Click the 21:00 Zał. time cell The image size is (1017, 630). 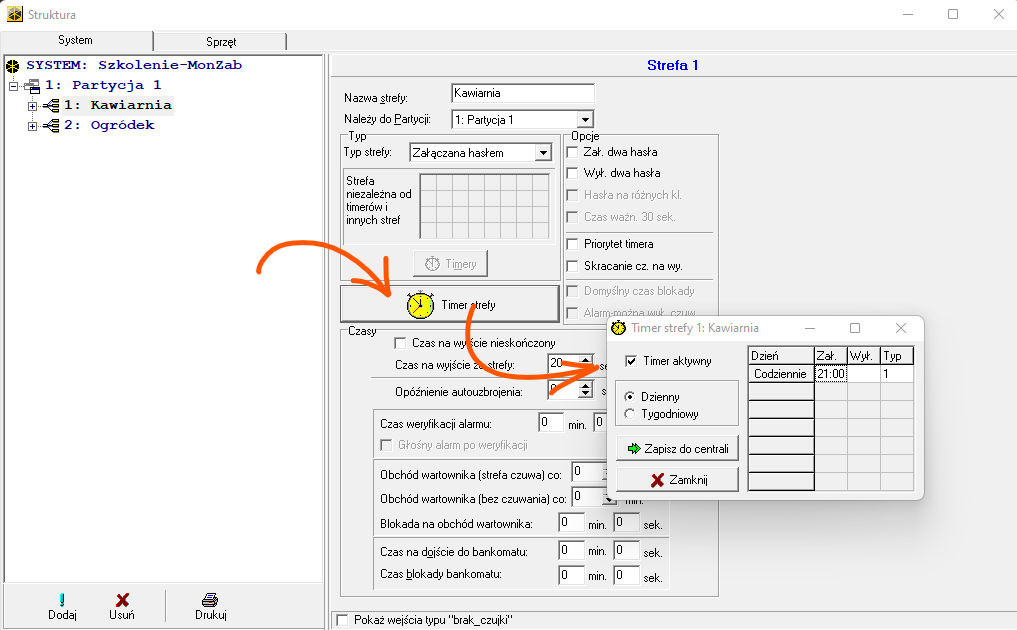830,373
